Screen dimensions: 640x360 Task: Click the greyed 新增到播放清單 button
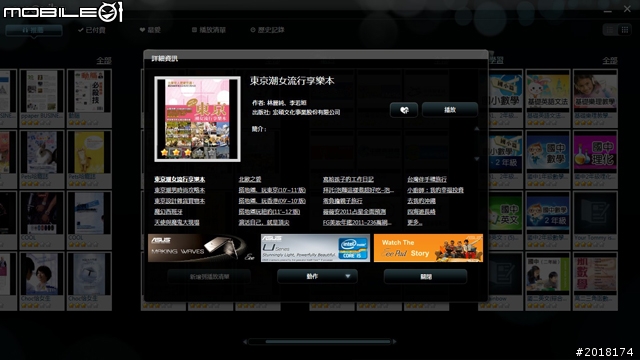209,276
